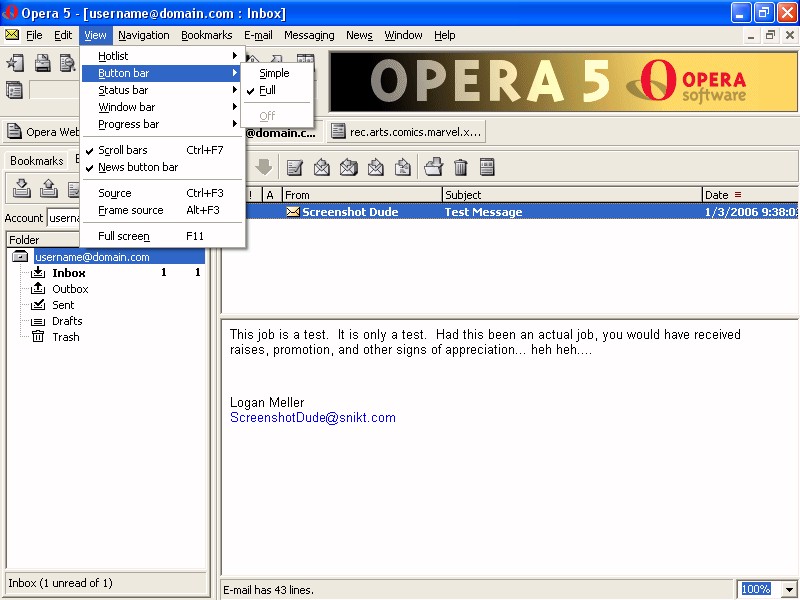This screenshot has height=600, width=800.
Task: Open the Window menu
Action: point(404,35)
